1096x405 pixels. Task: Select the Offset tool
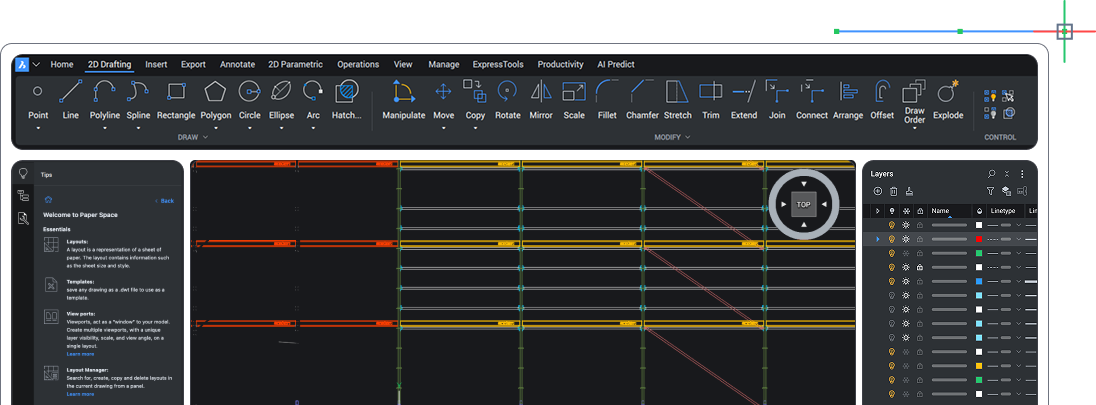click(882, 91)
